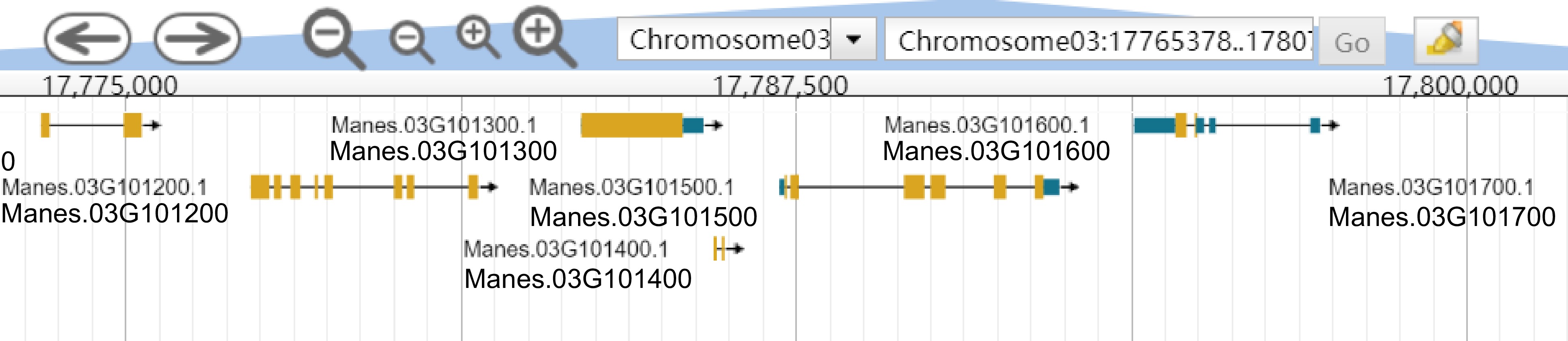Click the 17,787,500 ruler position label
Viewport: 1568px width, 341px height.
tap(780, 85)
